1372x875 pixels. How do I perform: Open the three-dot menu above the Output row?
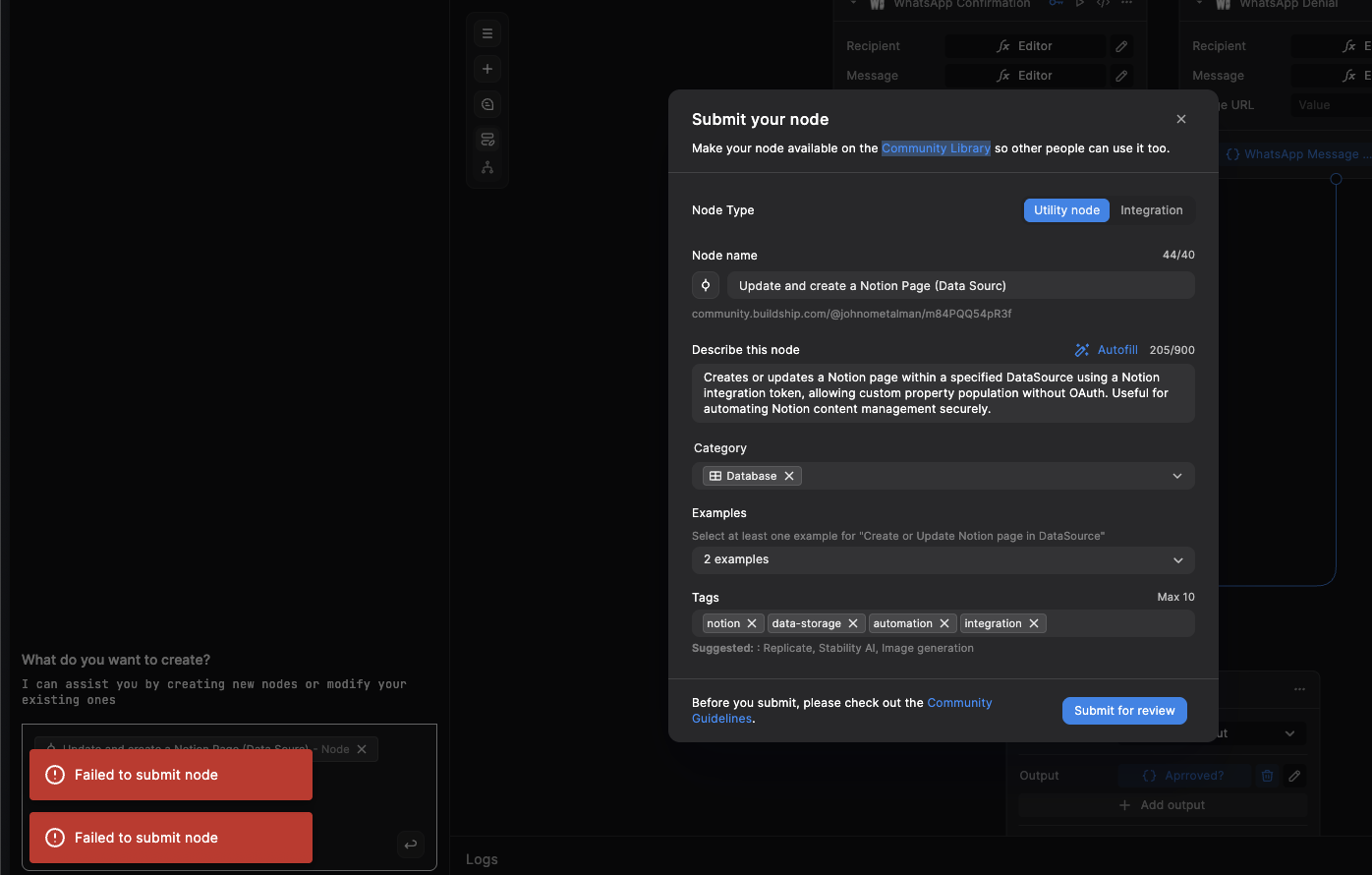1299,689
